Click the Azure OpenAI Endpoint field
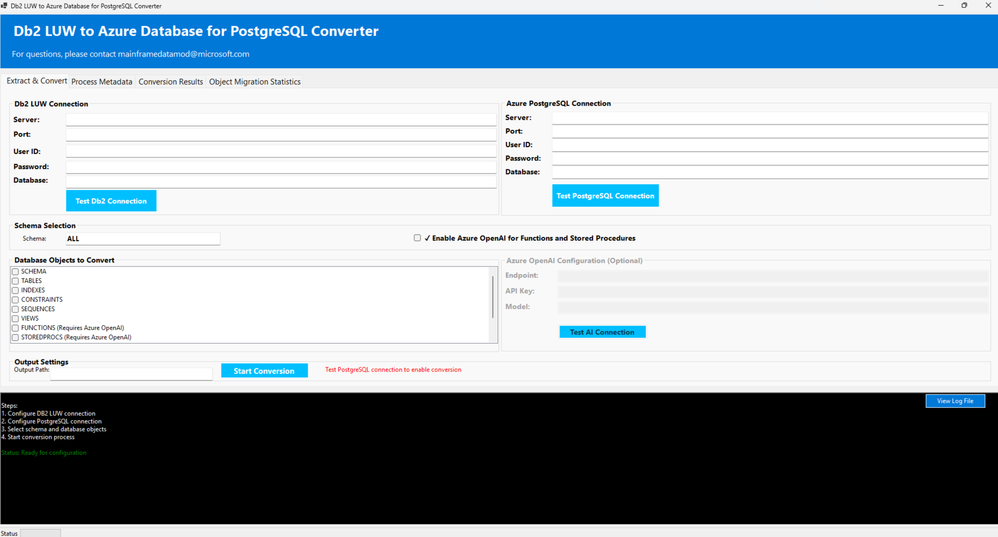 tap(773, 276)
